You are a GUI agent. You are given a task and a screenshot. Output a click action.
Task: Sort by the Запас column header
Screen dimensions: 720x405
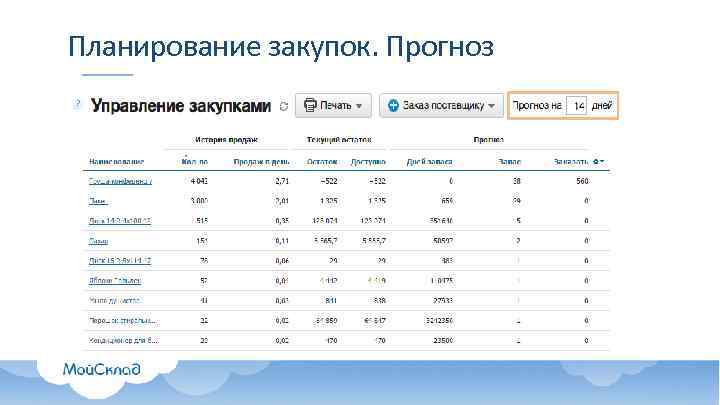[509, 162]
